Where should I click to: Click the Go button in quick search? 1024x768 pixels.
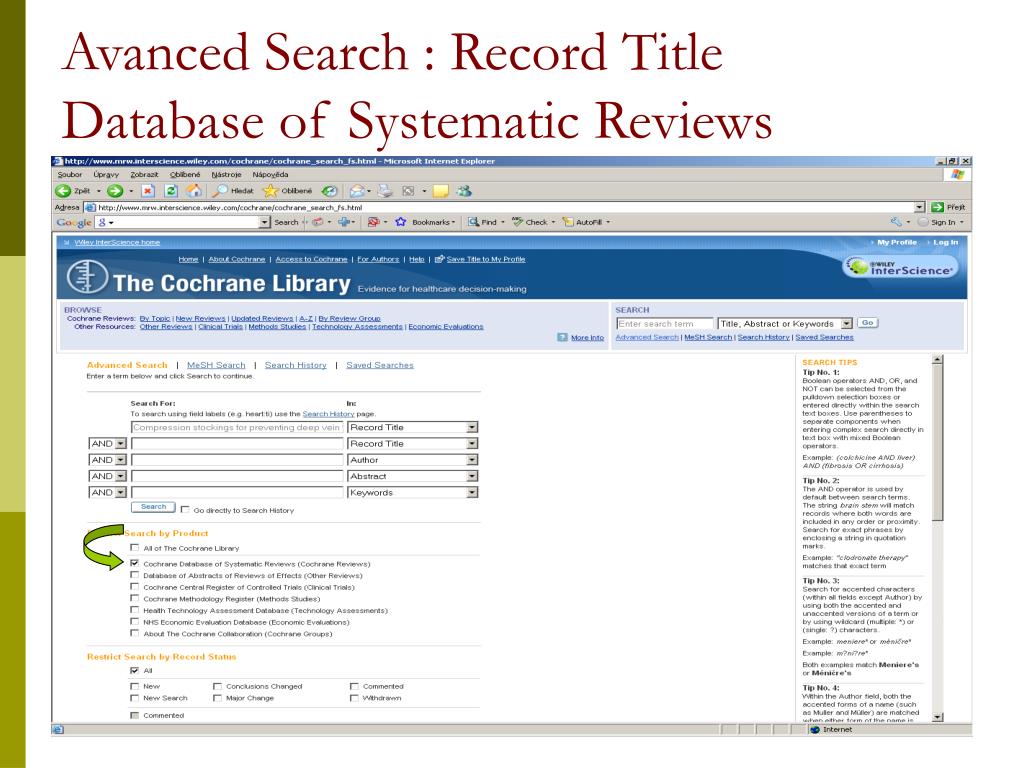pyautogui.click(x=867, y=323)
